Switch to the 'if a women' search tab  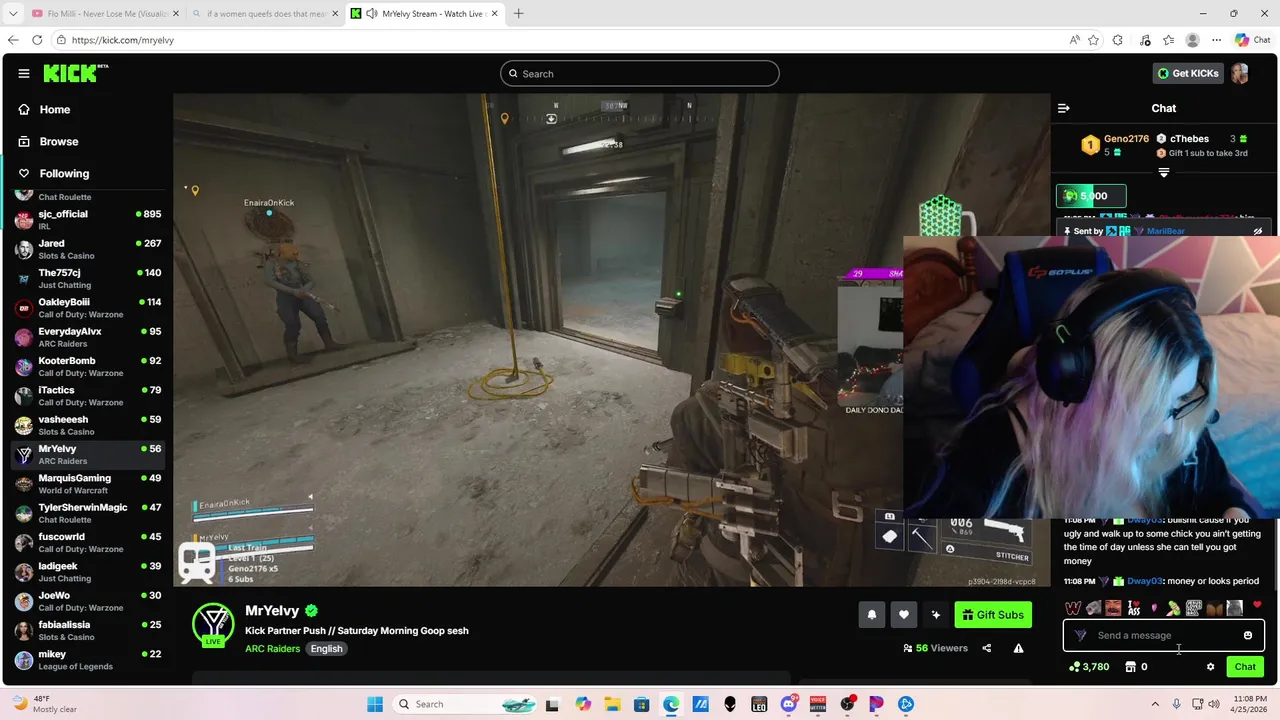click(263, 14)
